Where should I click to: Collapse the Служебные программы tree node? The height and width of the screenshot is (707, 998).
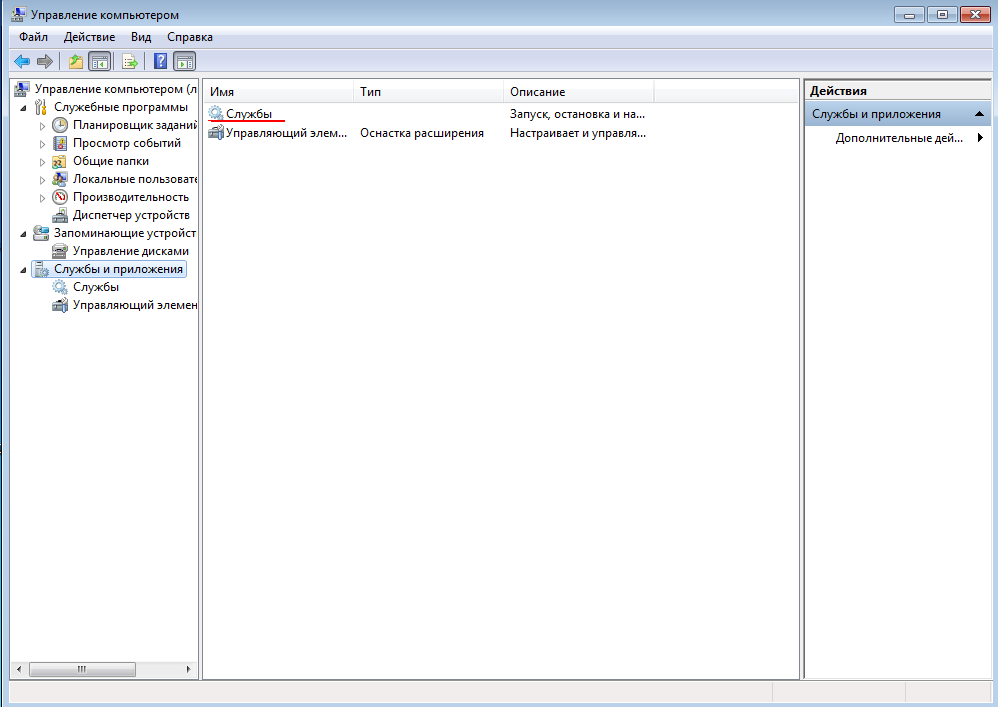(23, 107)
